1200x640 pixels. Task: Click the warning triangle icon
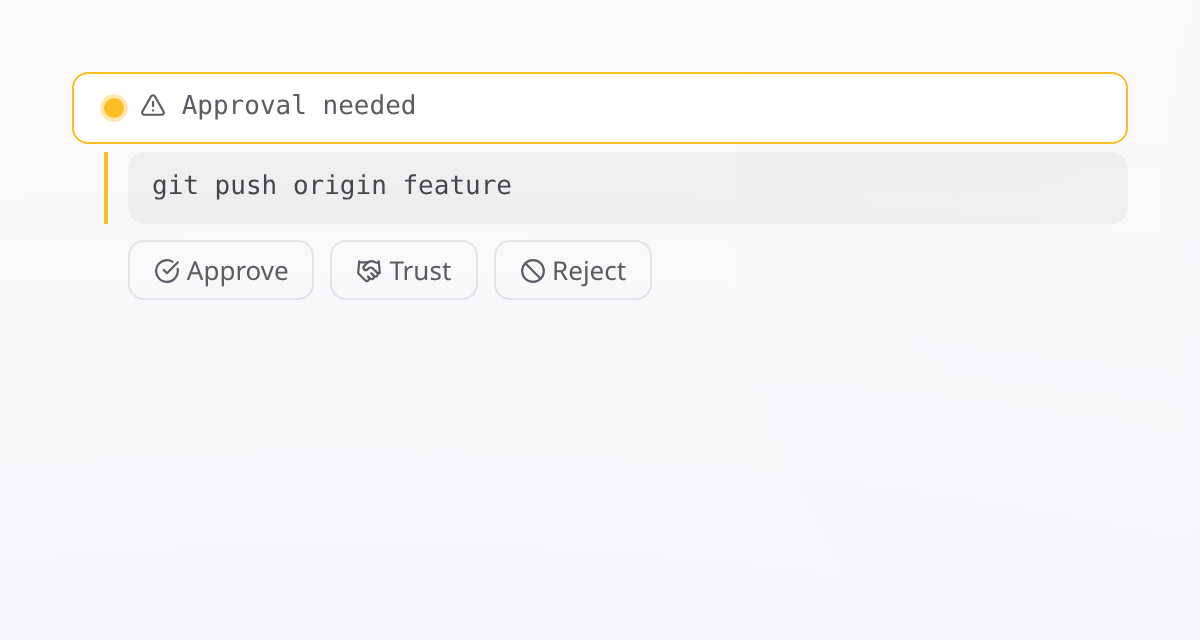(x=153, y=105)
